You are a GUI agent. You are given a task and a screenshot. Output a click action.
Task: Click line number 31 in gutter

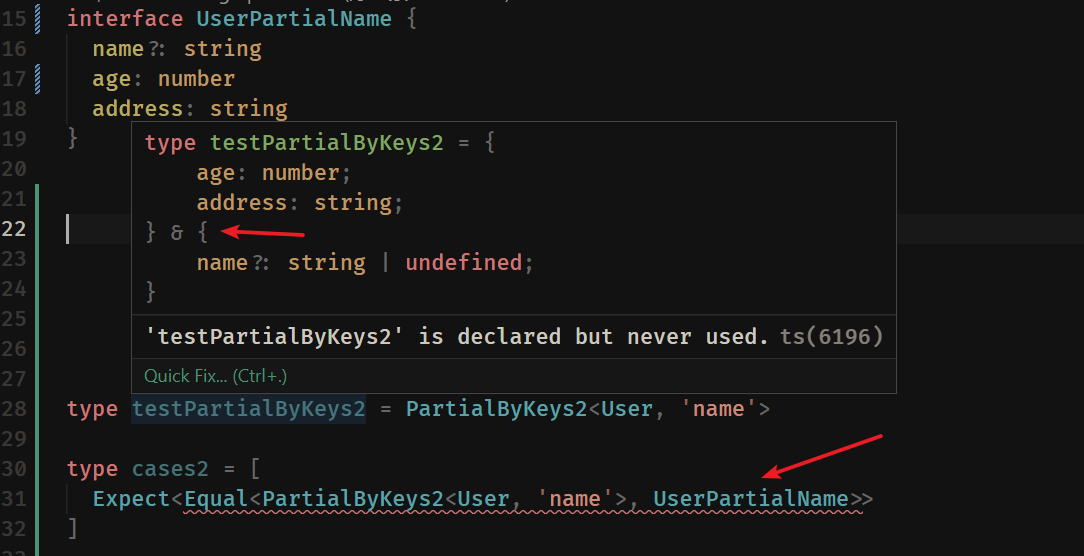[13, 499]
